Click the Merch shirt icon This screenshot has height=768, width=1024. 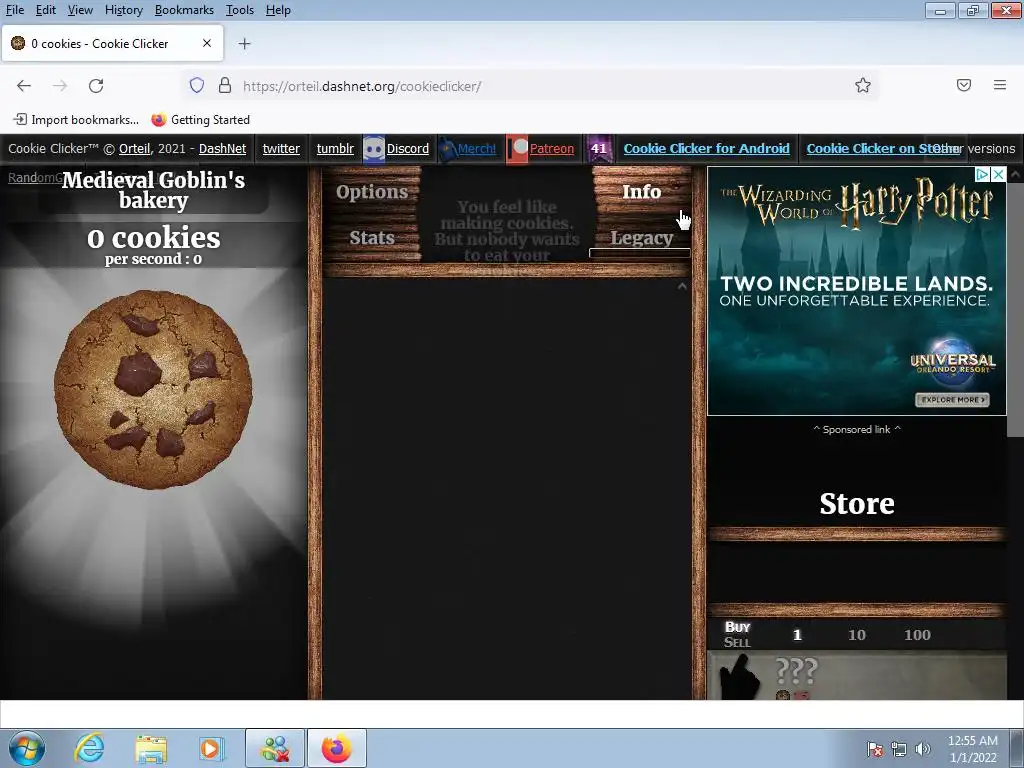tap(447, 149)
